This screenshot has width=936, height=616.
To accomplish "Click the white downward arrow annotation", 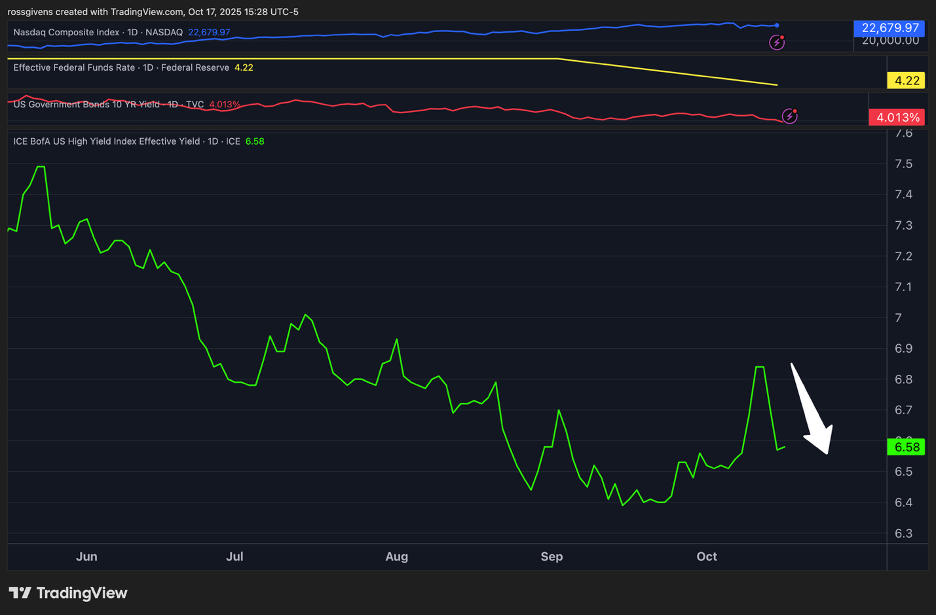I will 811,409.
